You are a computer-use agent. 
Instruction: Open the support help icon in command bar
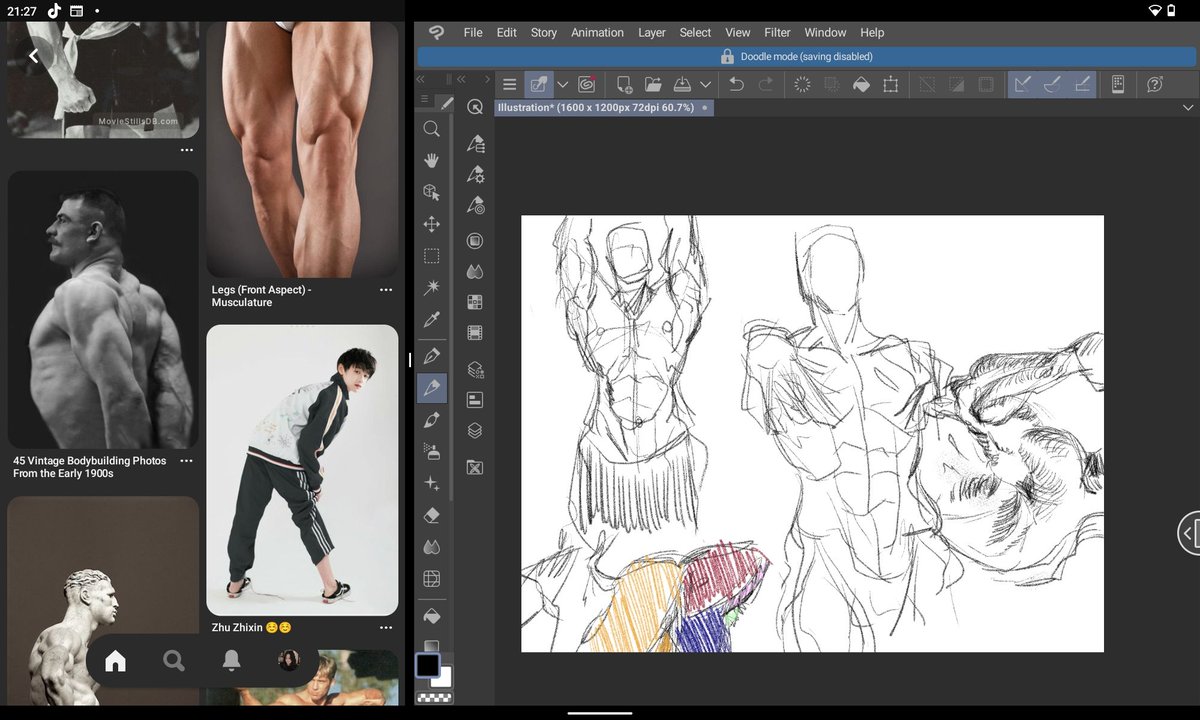[x=1155, y=85]
